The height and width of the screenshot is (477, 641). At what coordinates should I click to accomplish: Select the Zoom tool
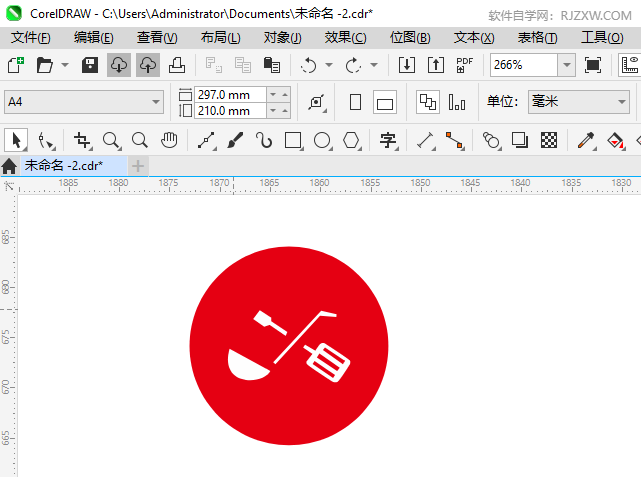pyautogui.click(x=111, y=141)
